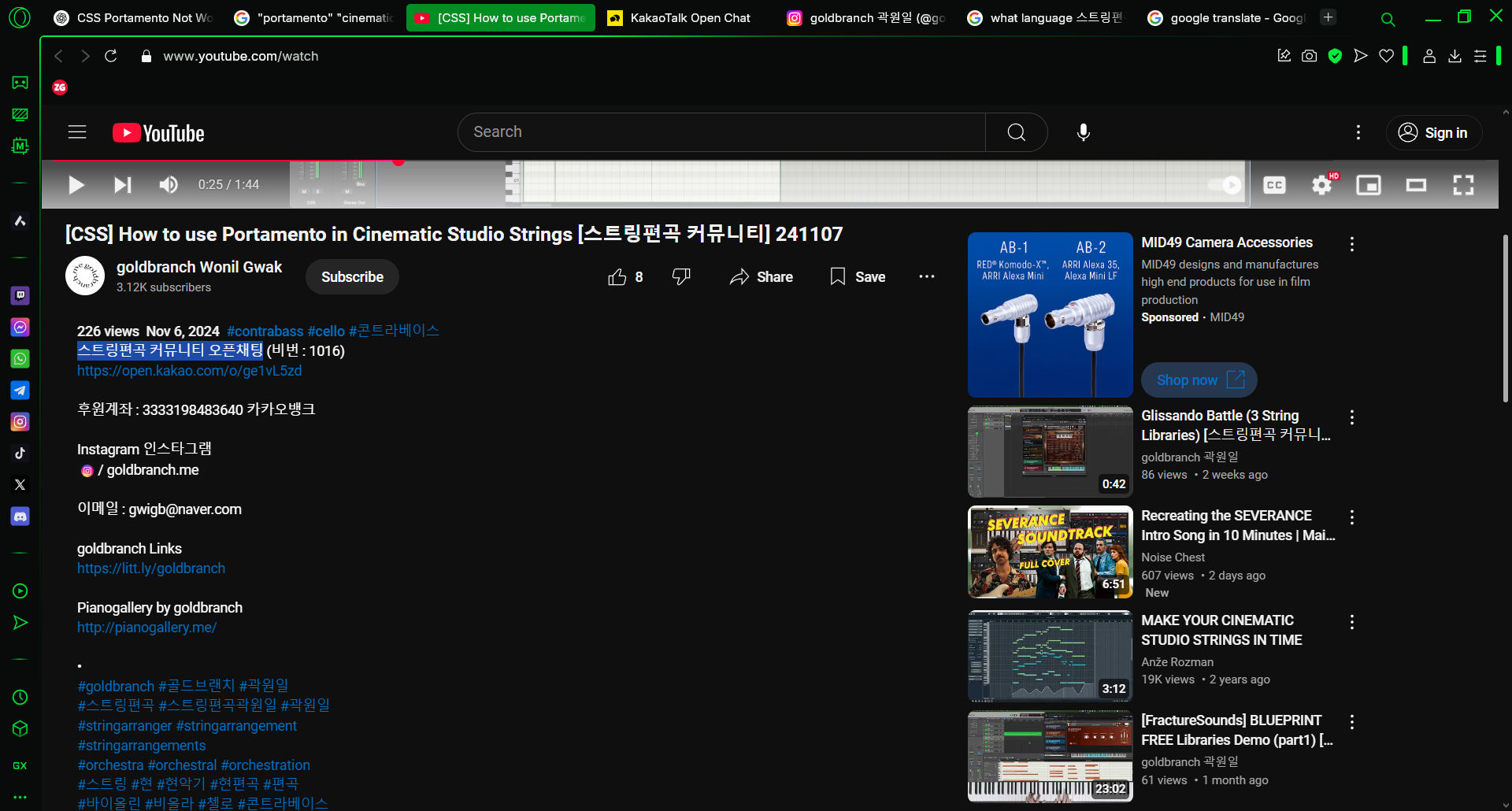
Task: Open TikTok in the Opera sidebar
Action: 20,453
